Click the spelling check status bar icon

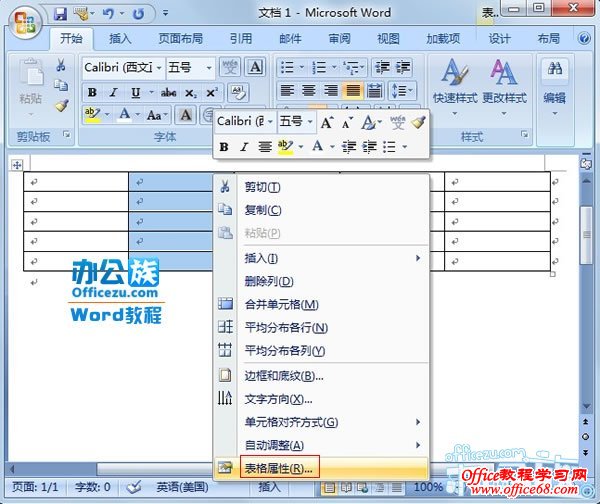coord(135,487)
